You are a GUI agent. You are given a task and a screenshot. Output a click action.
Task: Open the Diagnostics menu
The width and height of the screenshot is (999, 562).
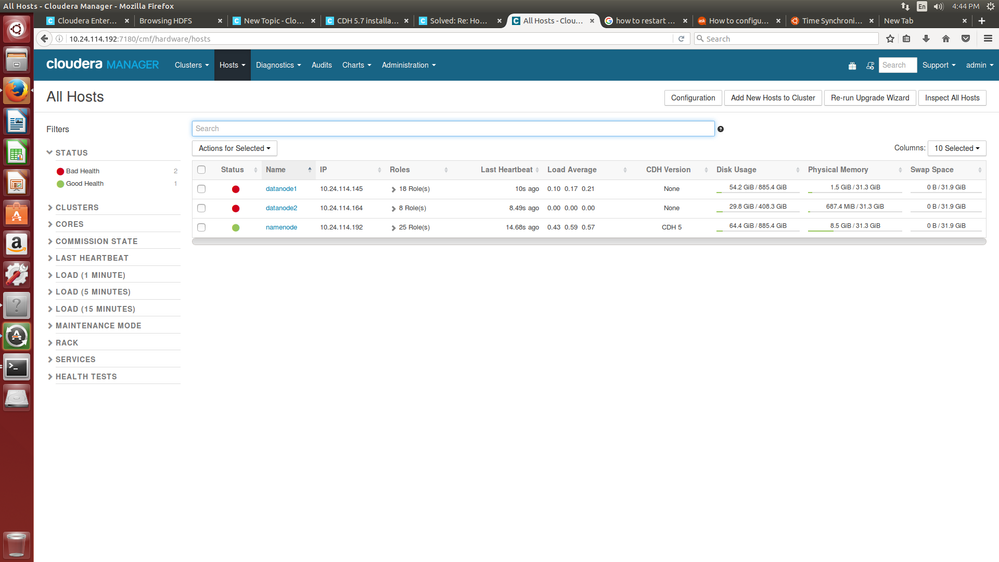278,65
